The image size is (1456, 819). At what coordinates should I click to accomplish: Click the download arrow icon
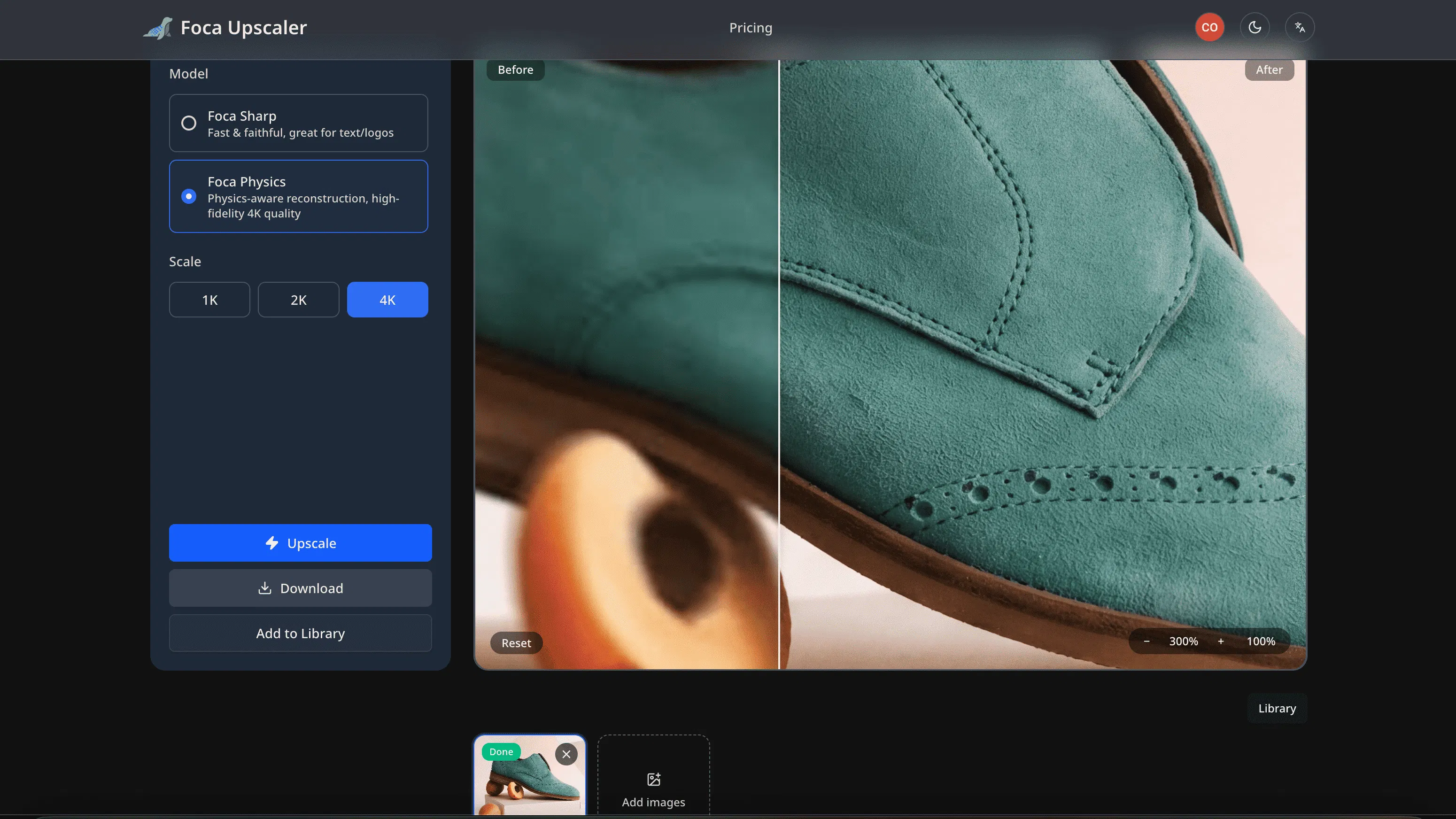(x=264, y=588)
